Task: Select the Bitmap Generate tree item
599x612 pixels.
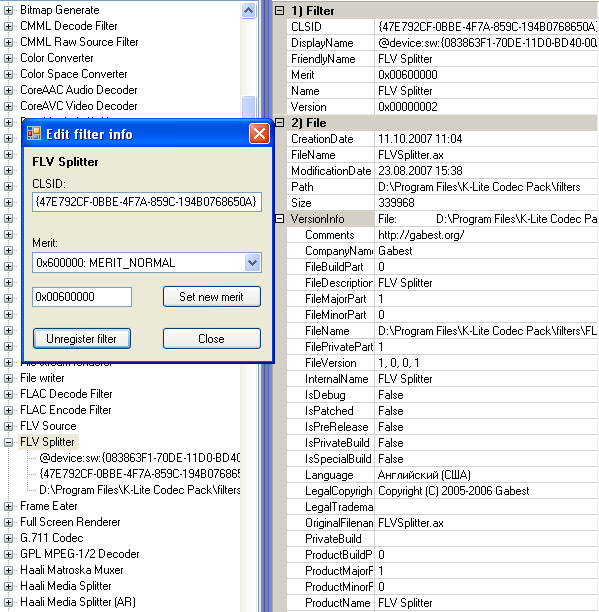Action: (60, 10)
